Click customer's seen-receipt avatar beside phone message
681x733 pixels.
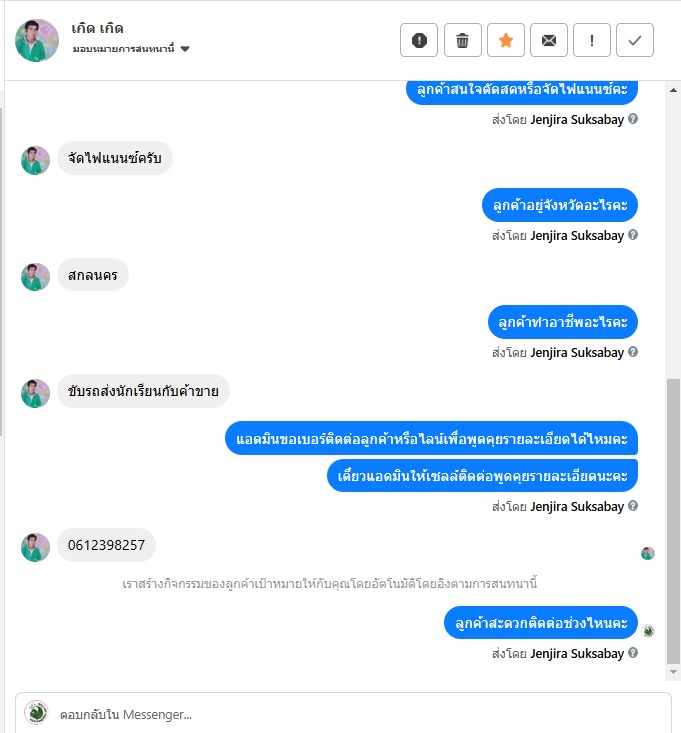pyautogui.click(x=648, y=553)
